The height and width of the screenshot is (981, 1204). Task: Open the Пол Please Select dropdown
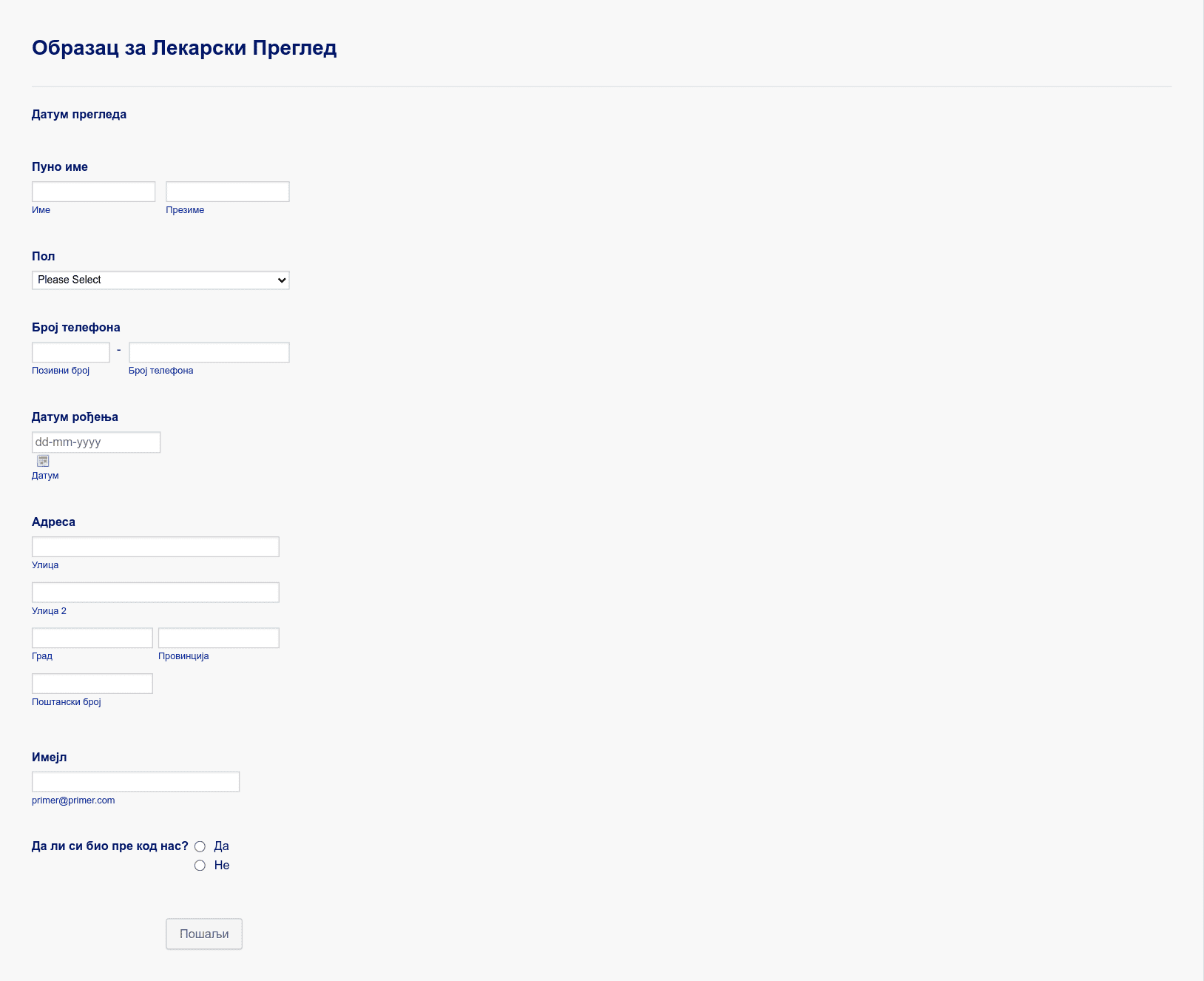160,280
